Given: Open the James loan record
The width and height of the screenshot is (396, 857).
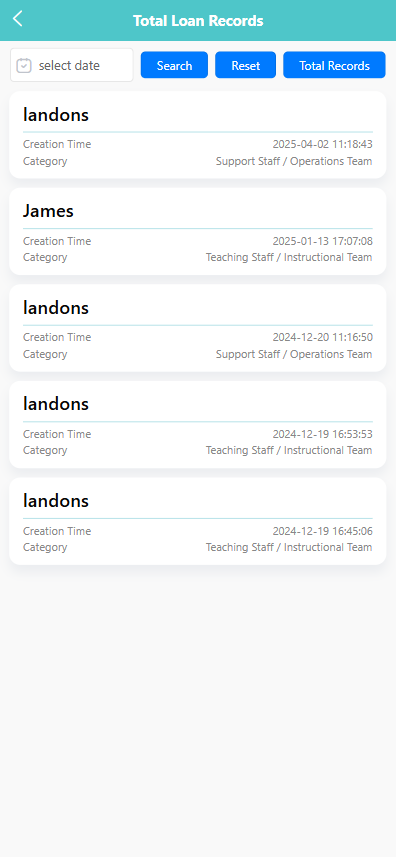Looking at the screenshot, I should [x=198, y=231].
